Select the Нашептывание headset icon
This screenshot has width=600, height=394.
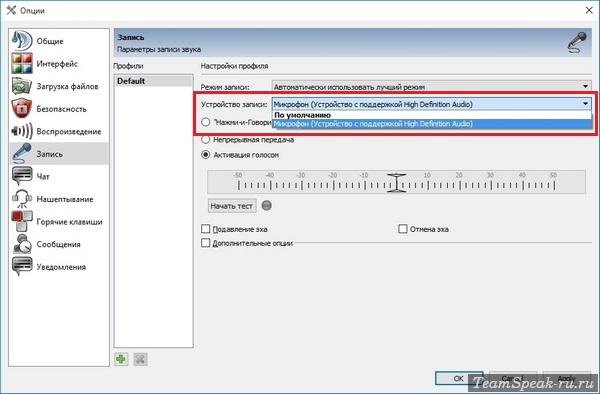(21, 199)
